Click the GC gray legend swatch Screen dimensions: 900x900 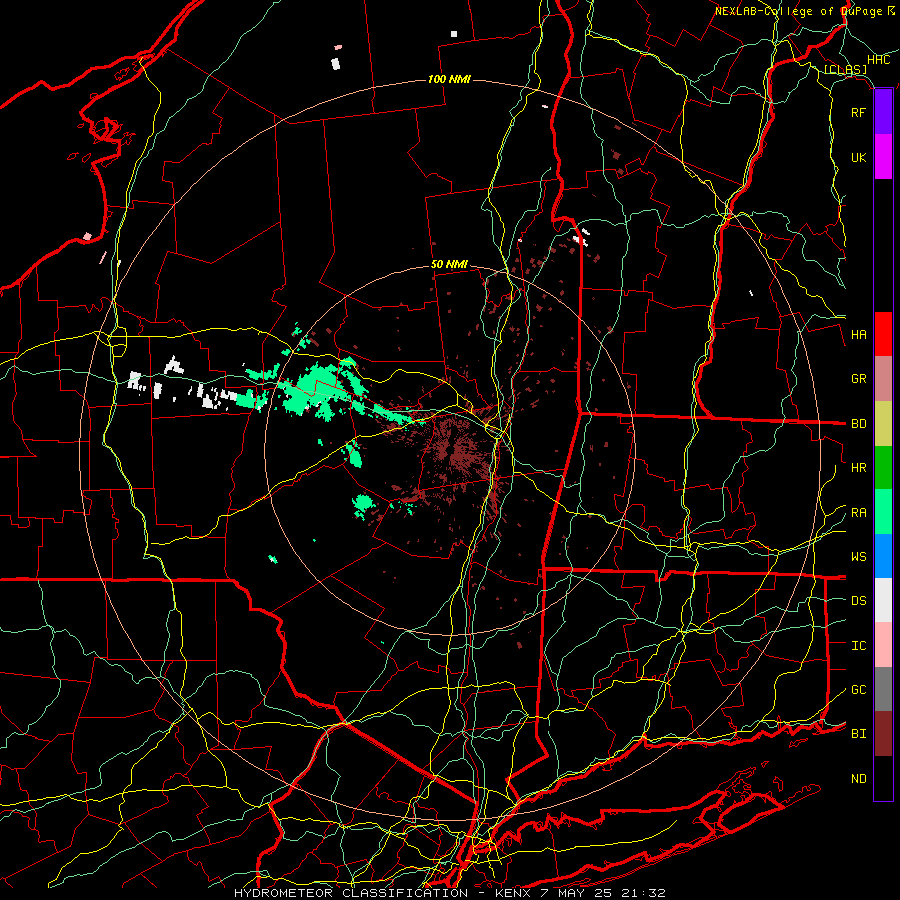(883, 689)
